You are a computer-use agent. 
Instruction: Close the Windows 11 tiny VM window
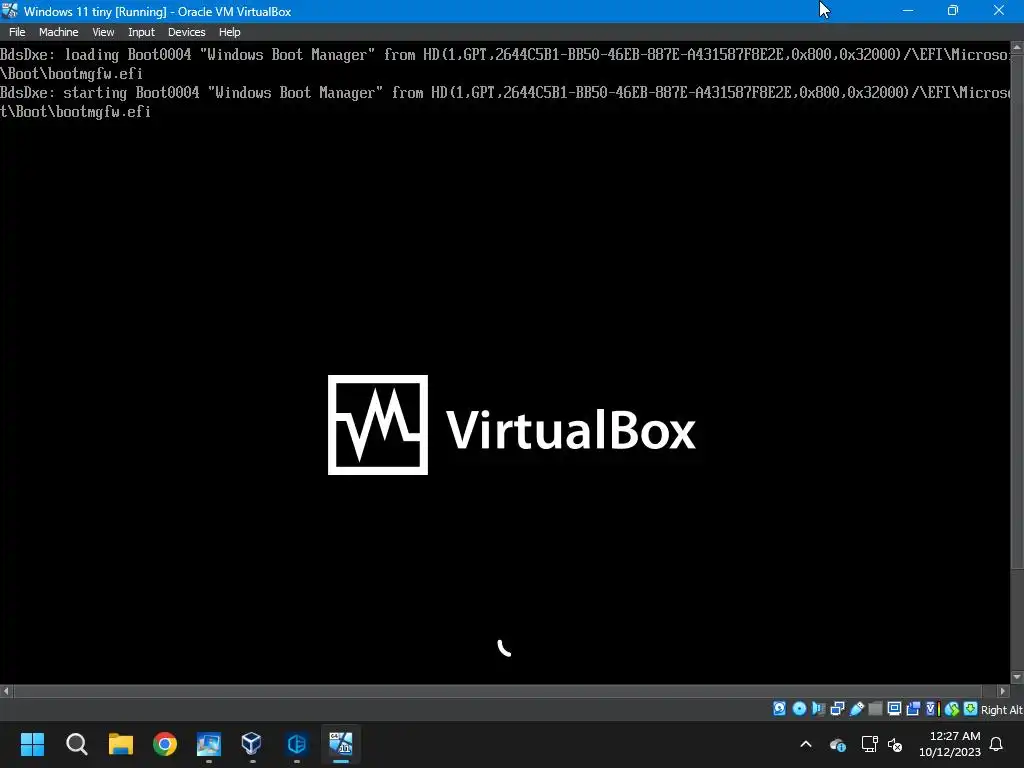[999, 10]
